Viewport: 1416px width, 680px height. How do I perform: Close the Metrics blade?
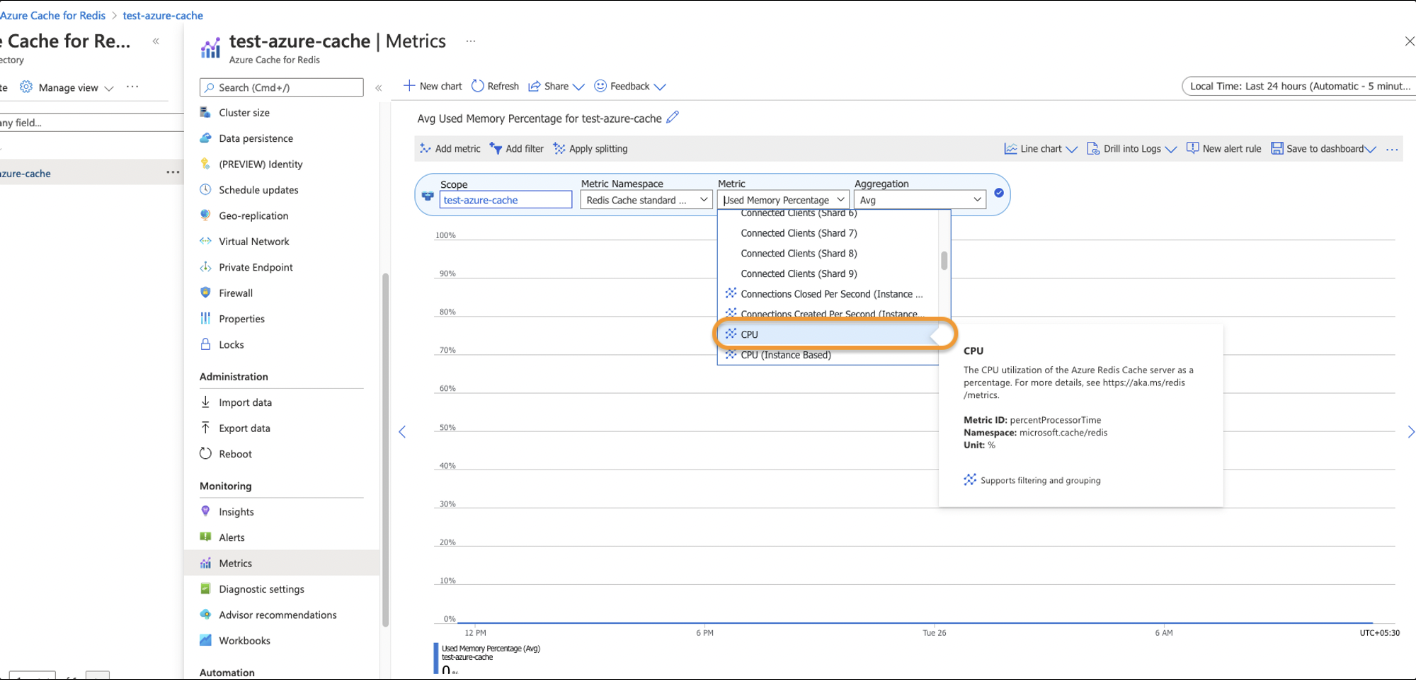(1409, 41)
